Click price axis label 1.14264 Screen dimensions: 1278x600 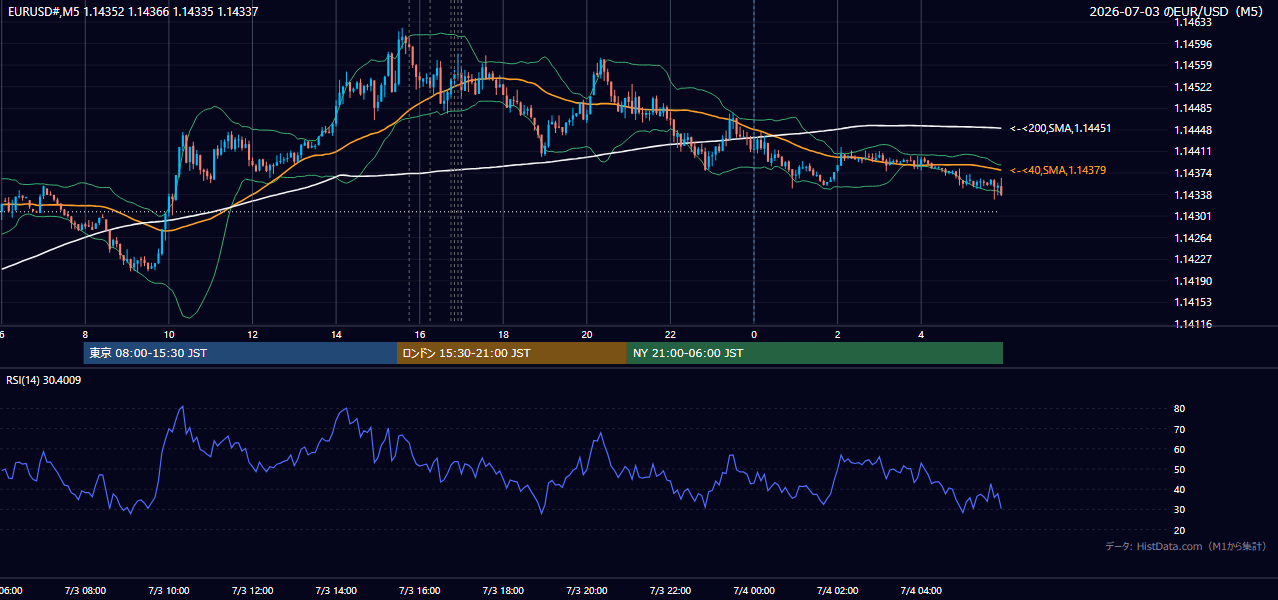(x=1195, y=238)
